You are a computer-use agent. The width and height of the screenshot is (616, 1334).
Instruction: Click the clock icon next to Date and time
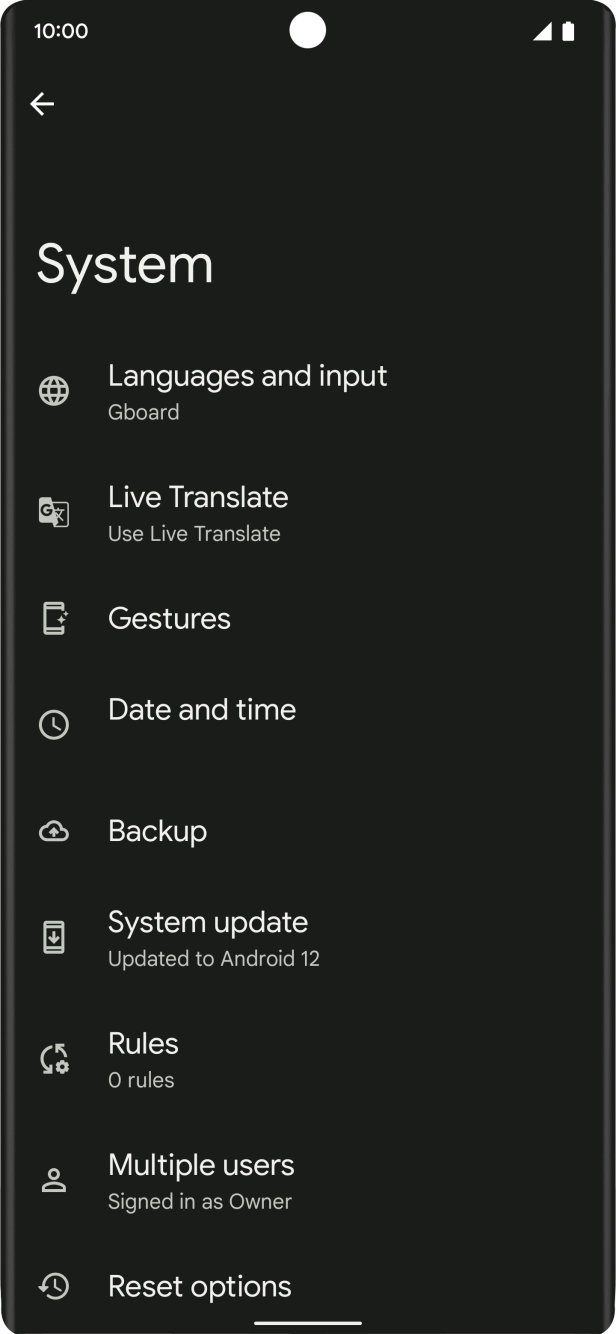point(53,724)
